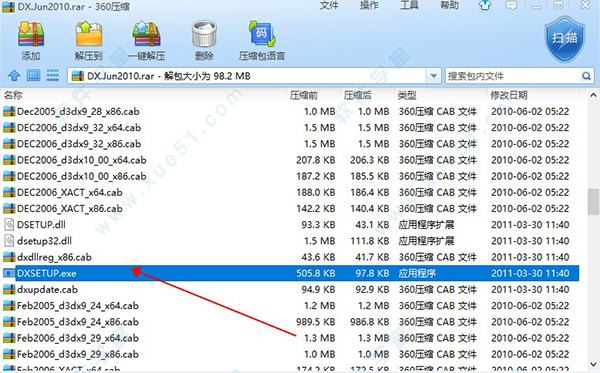Click the search magnifier icon
This screenshot has width=600, height=373.
pyautogui.click(x=586, y=76)
